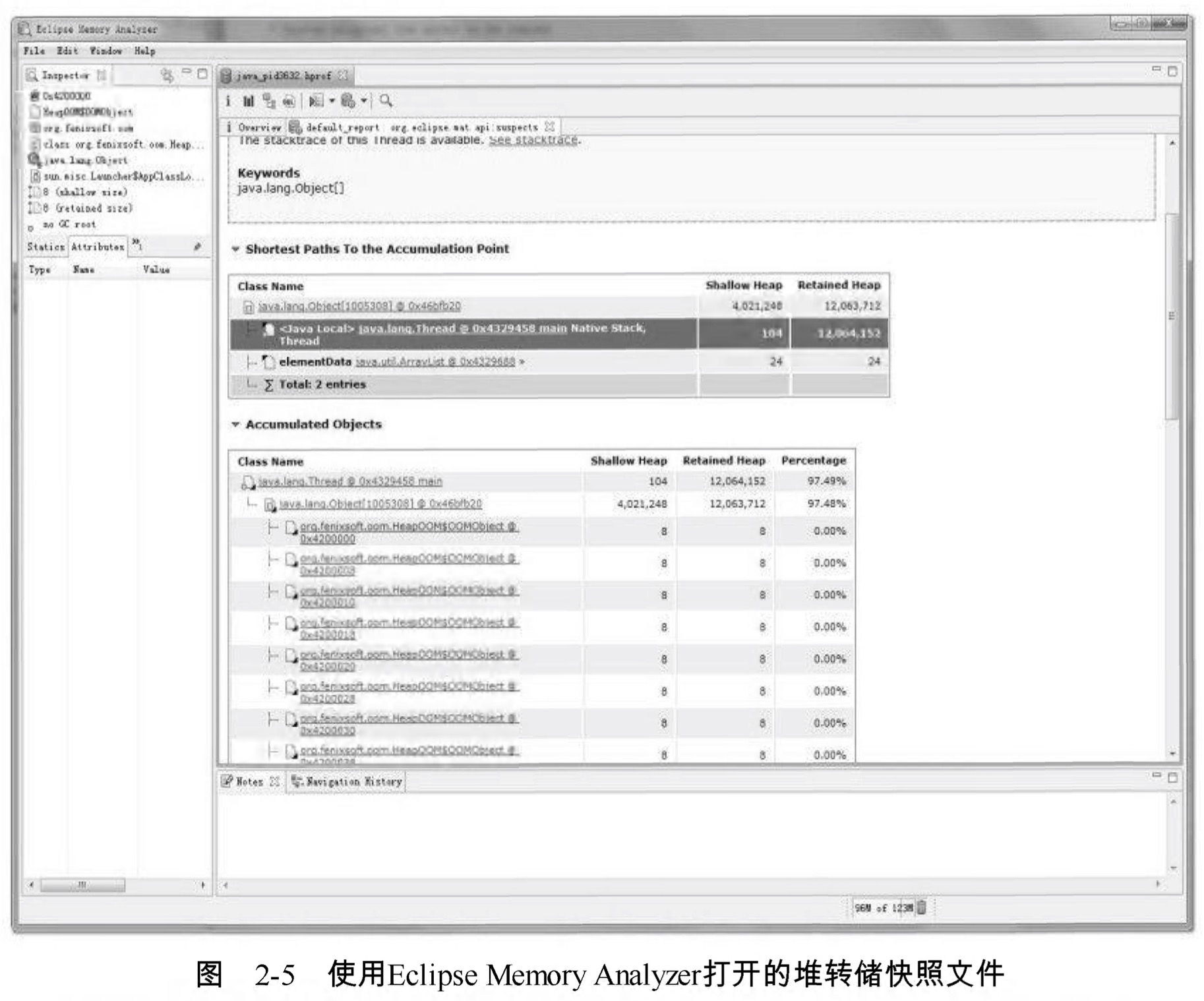Switch to the Attributes tab

pos(98,247)
